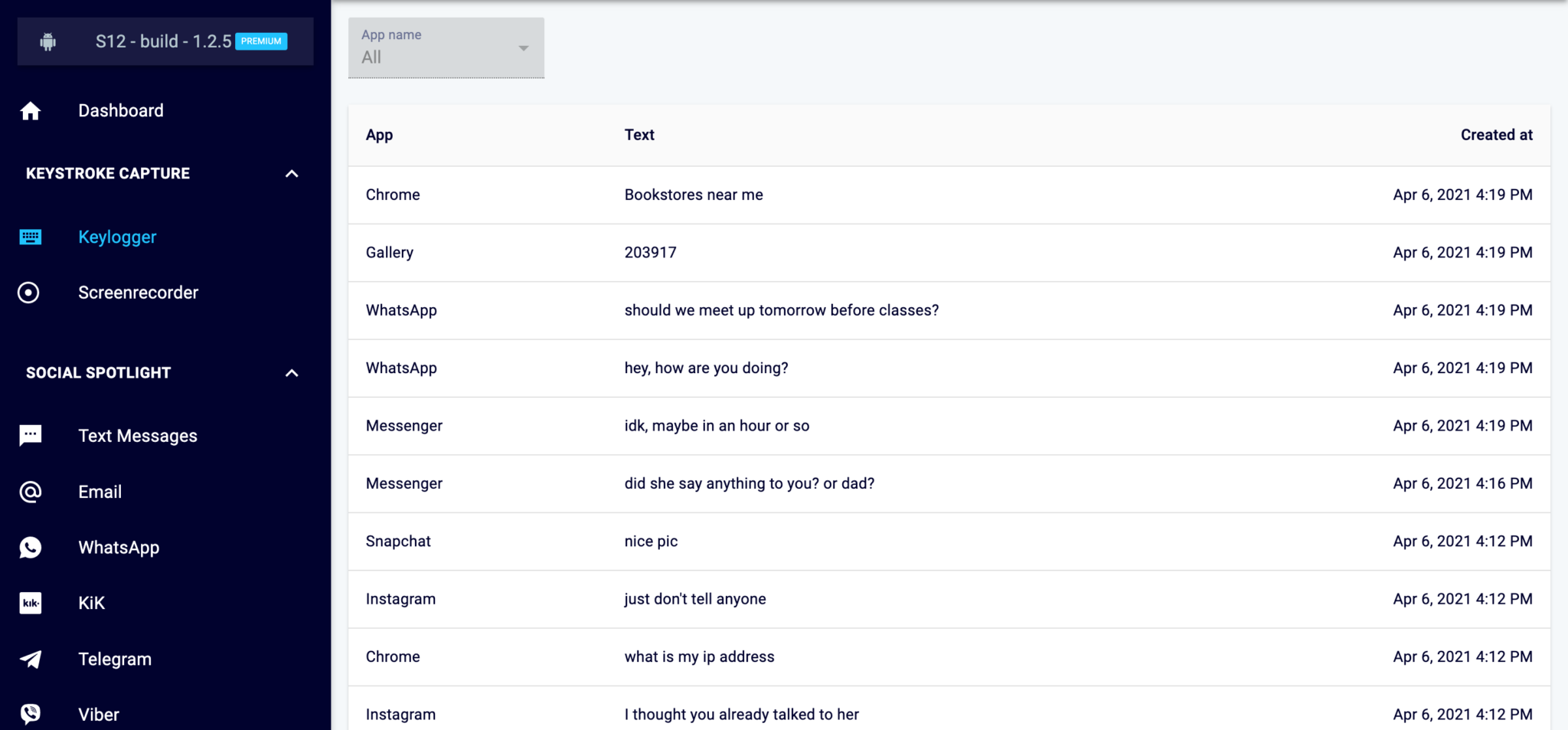
Task: Open the Dashboard menu entry
Action: (x=121, y=110)
